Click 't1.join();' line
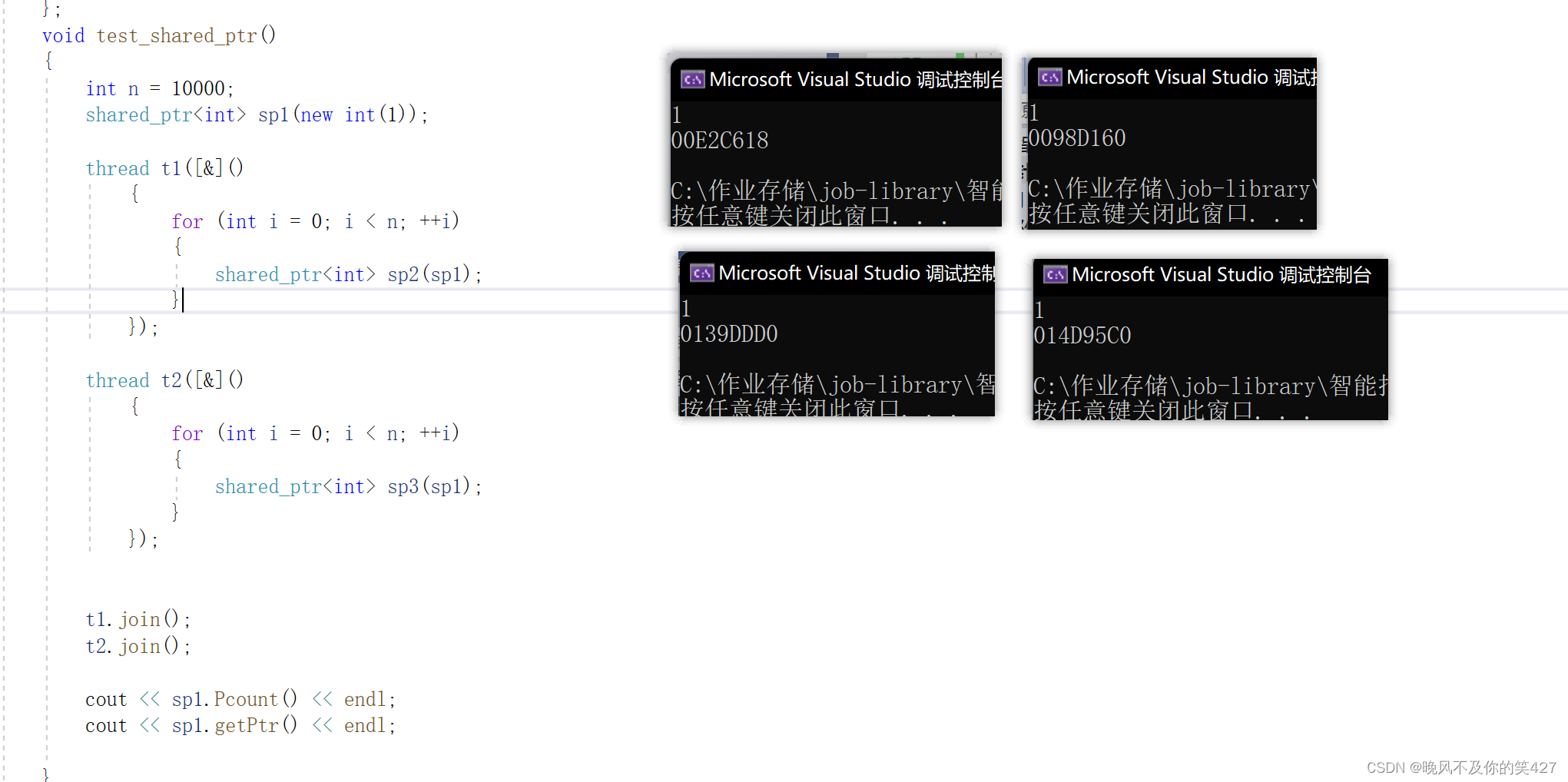This screenshot has height=782, width=1568. click(138, 620)
